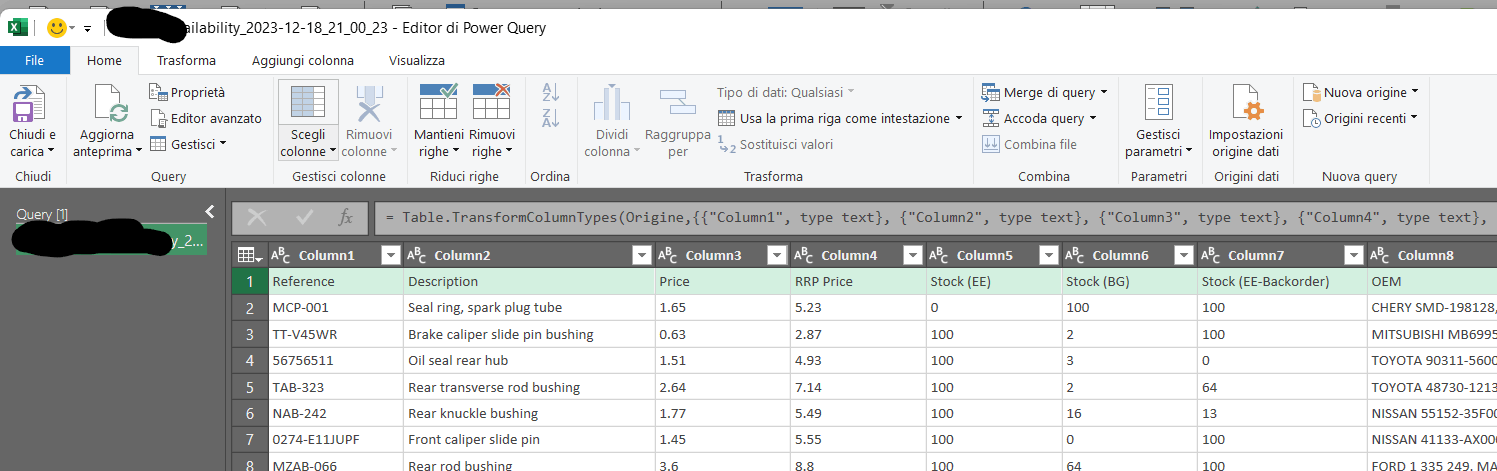The width and height of the screenshot is (1497, 471).
Task: Click the Chiudi e carica icon
Action: (x=32, y=105)
